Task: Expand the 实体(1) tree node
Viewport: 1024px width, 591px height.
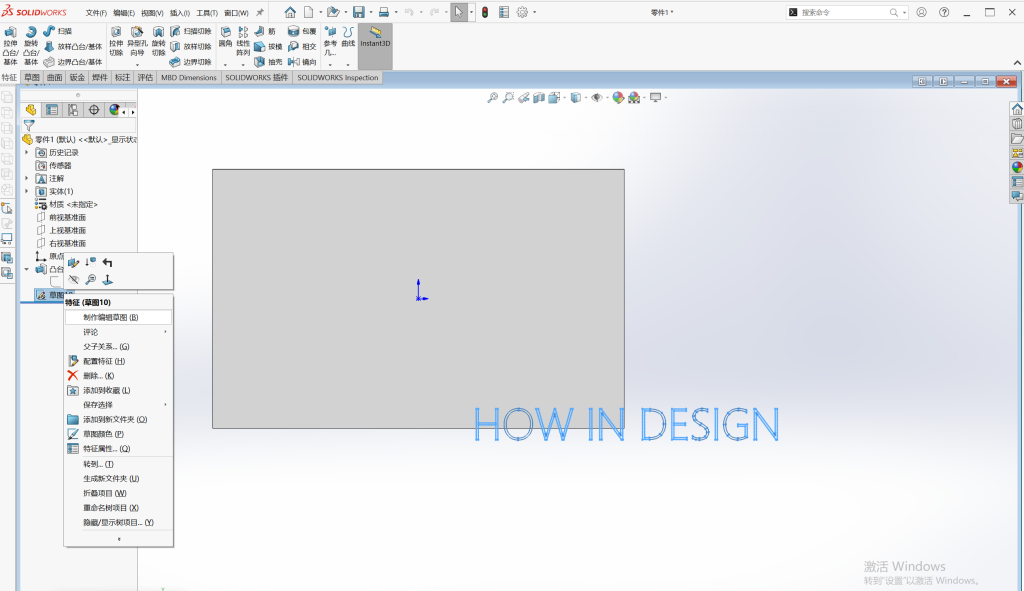Action: 27,191
